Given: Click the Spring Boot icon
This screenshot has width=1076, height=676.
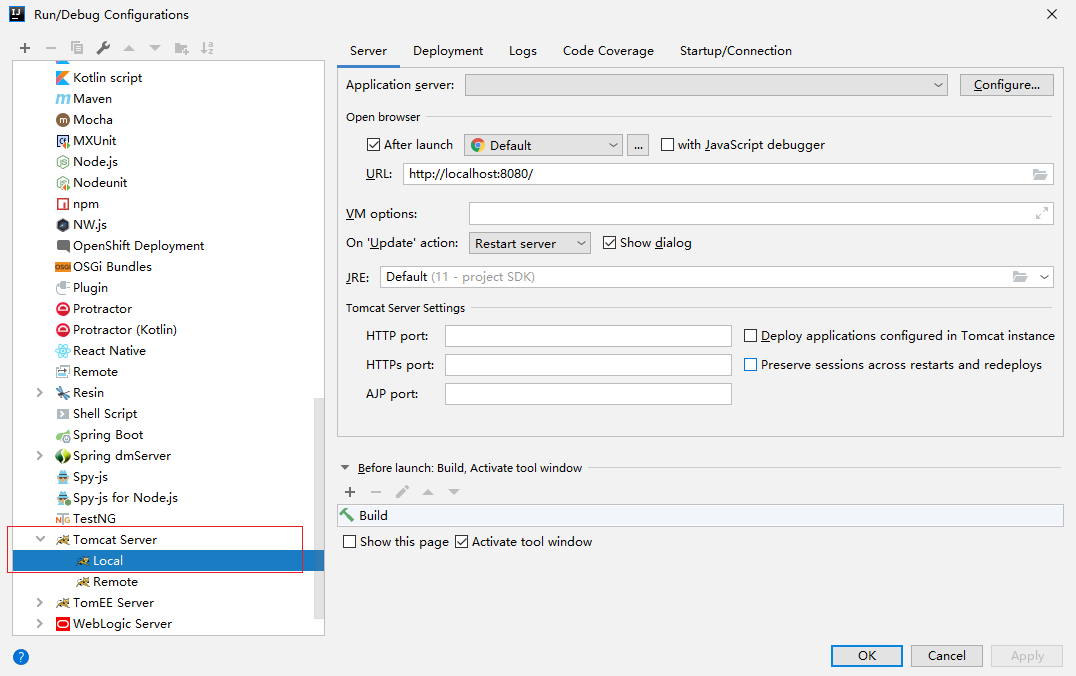Looking at the screenshot, I should 62,435.
